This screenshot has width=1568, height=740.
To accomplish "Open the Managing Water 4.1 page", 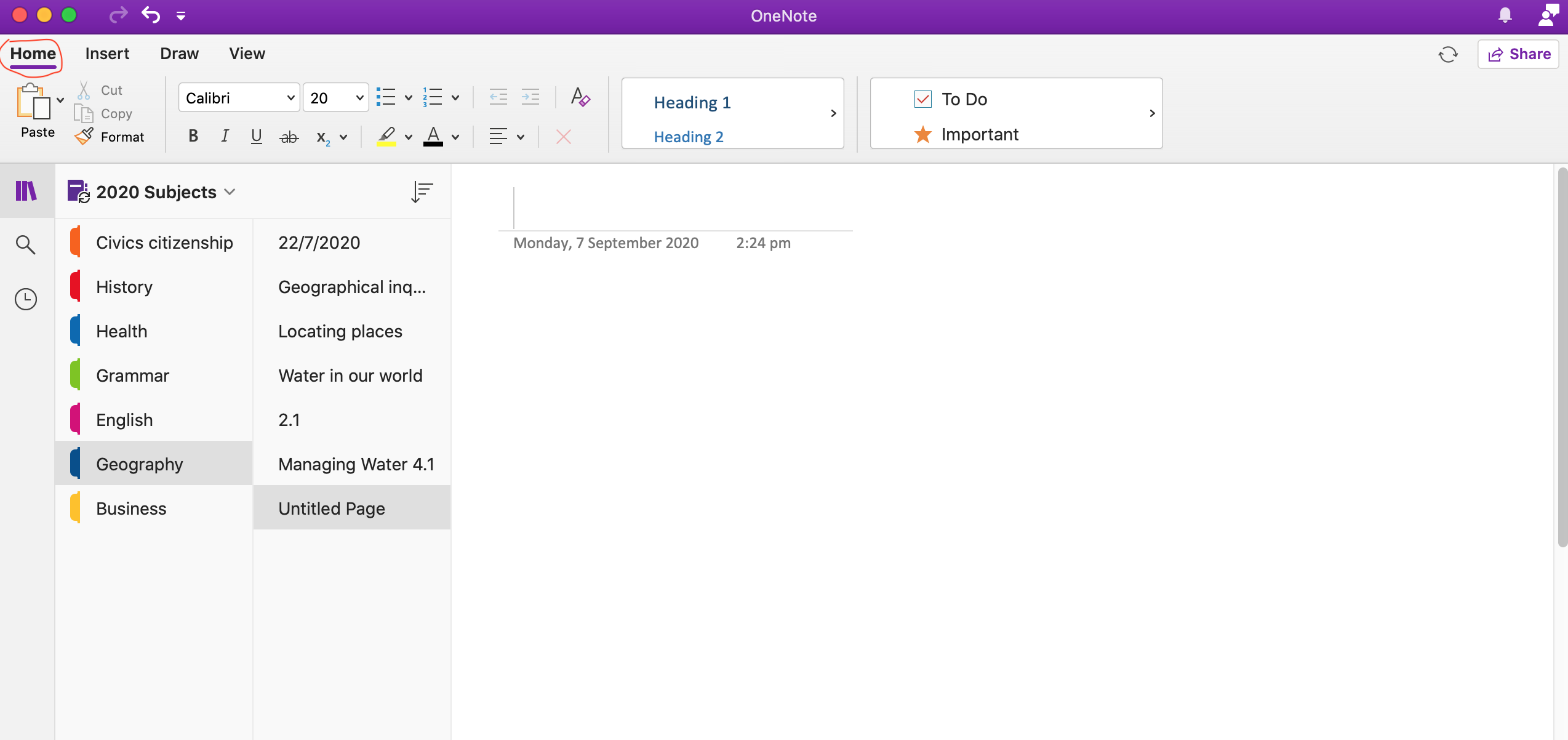I will pyautogui.click(x=356, y=464).
